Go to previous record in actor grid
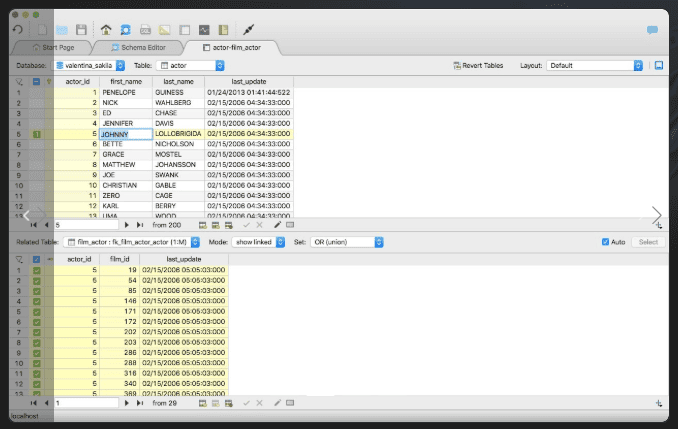 46,225
